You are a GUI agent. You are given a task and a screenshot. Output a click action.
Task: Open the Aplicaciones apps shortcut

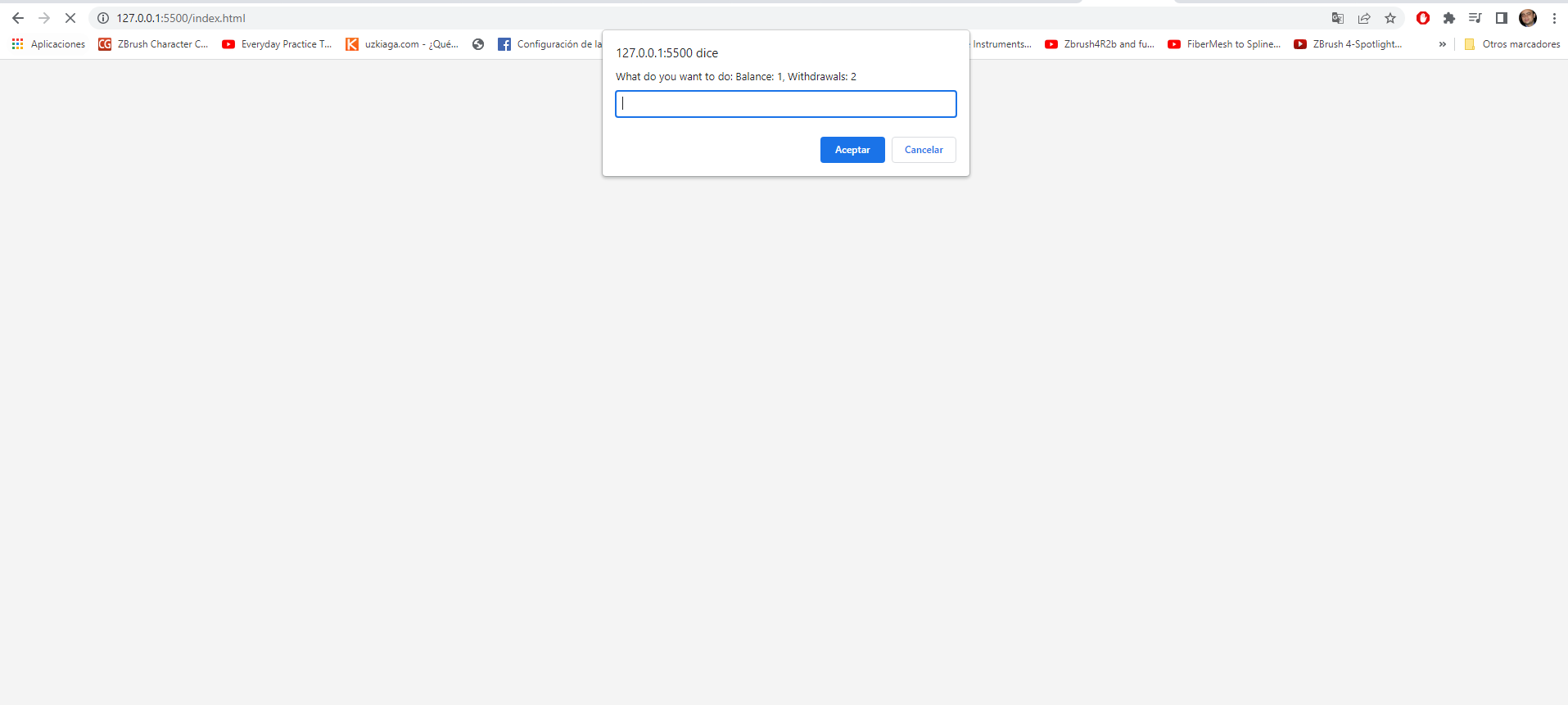click(49, 44)
